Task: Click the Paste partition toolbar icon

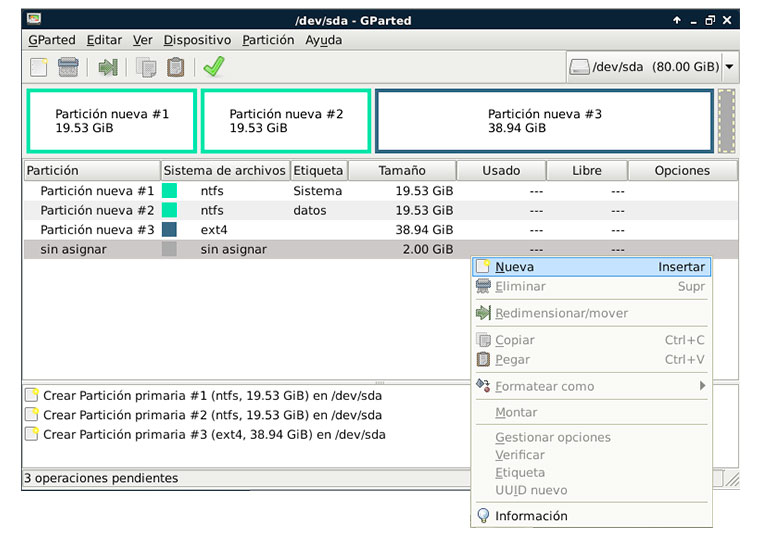Action: pos(175,67)
